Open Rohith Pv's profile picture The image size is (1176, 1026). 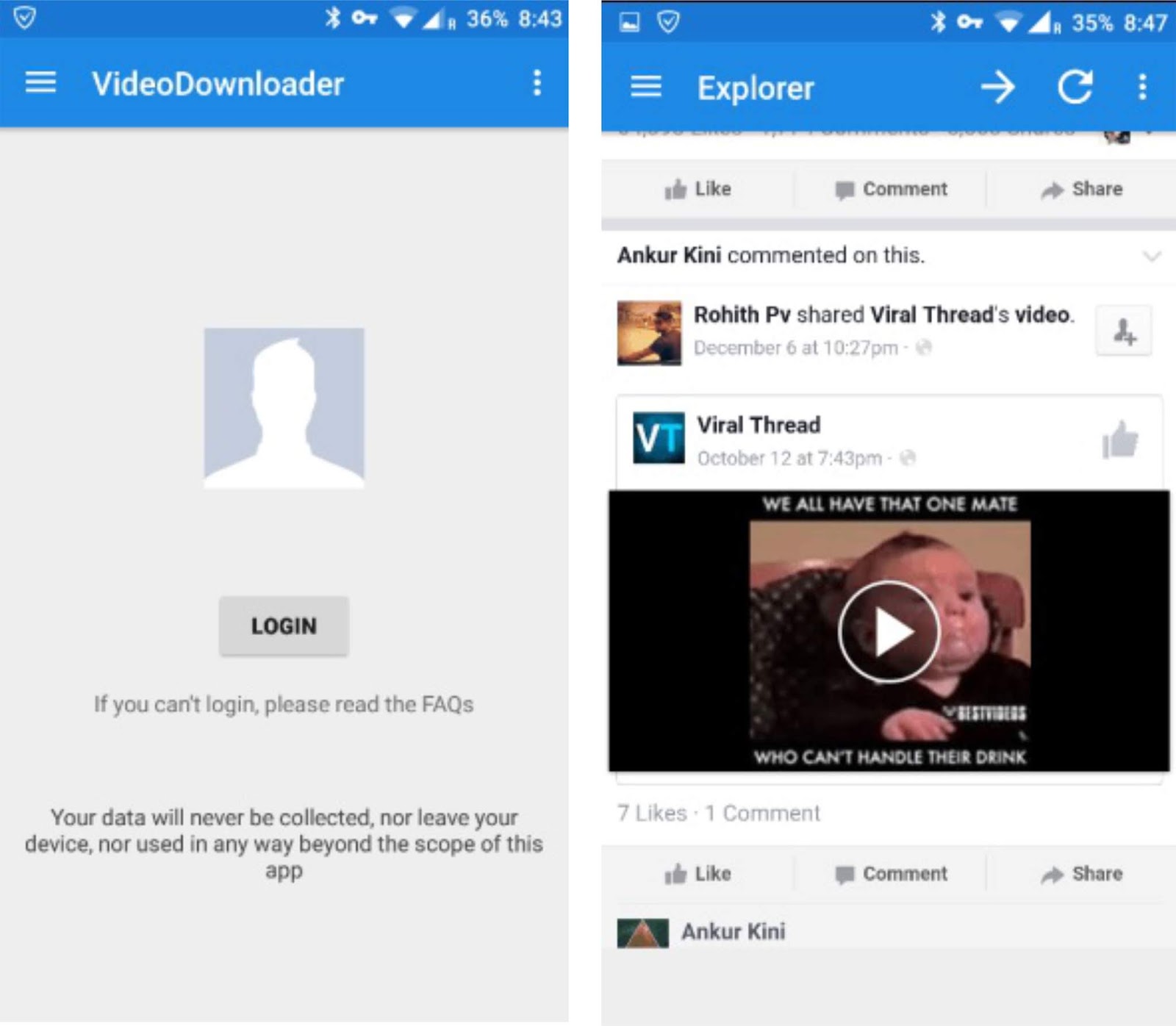649,333
